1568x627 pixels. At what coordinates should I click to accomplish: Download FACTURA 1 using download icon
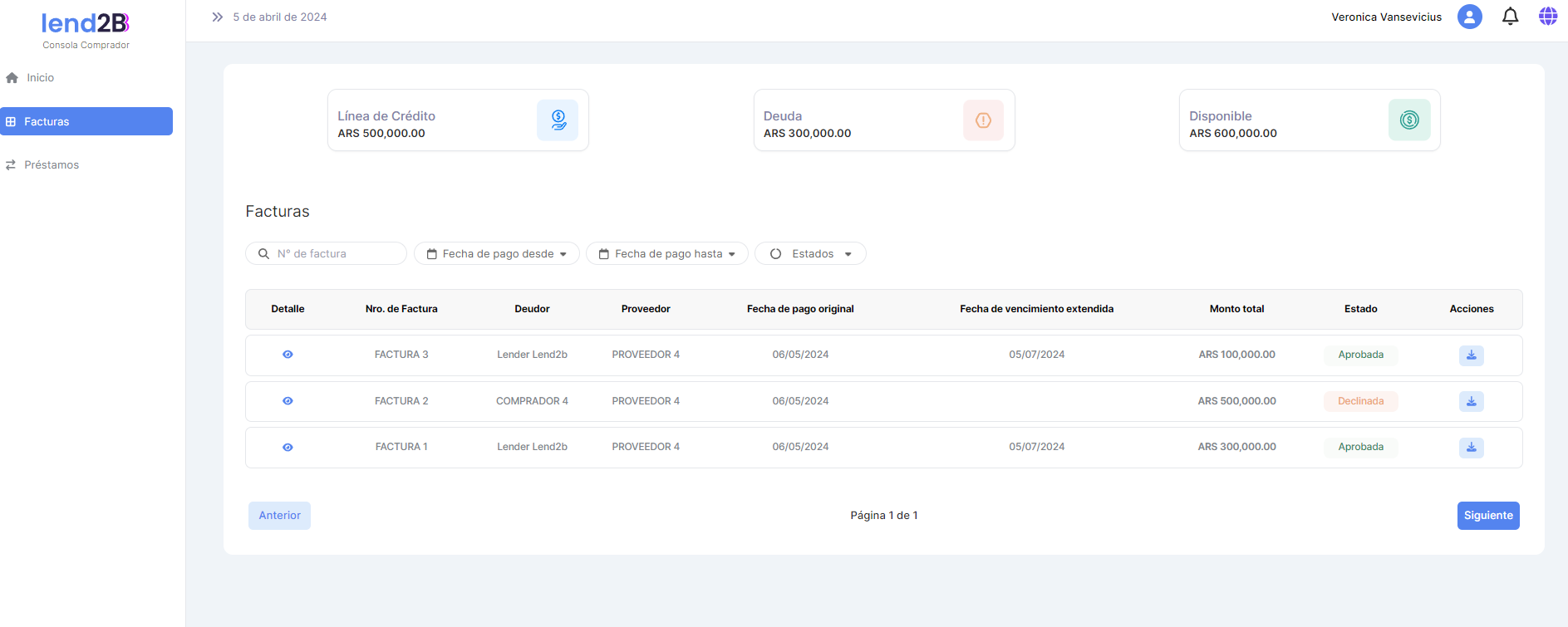[1471, 448]
